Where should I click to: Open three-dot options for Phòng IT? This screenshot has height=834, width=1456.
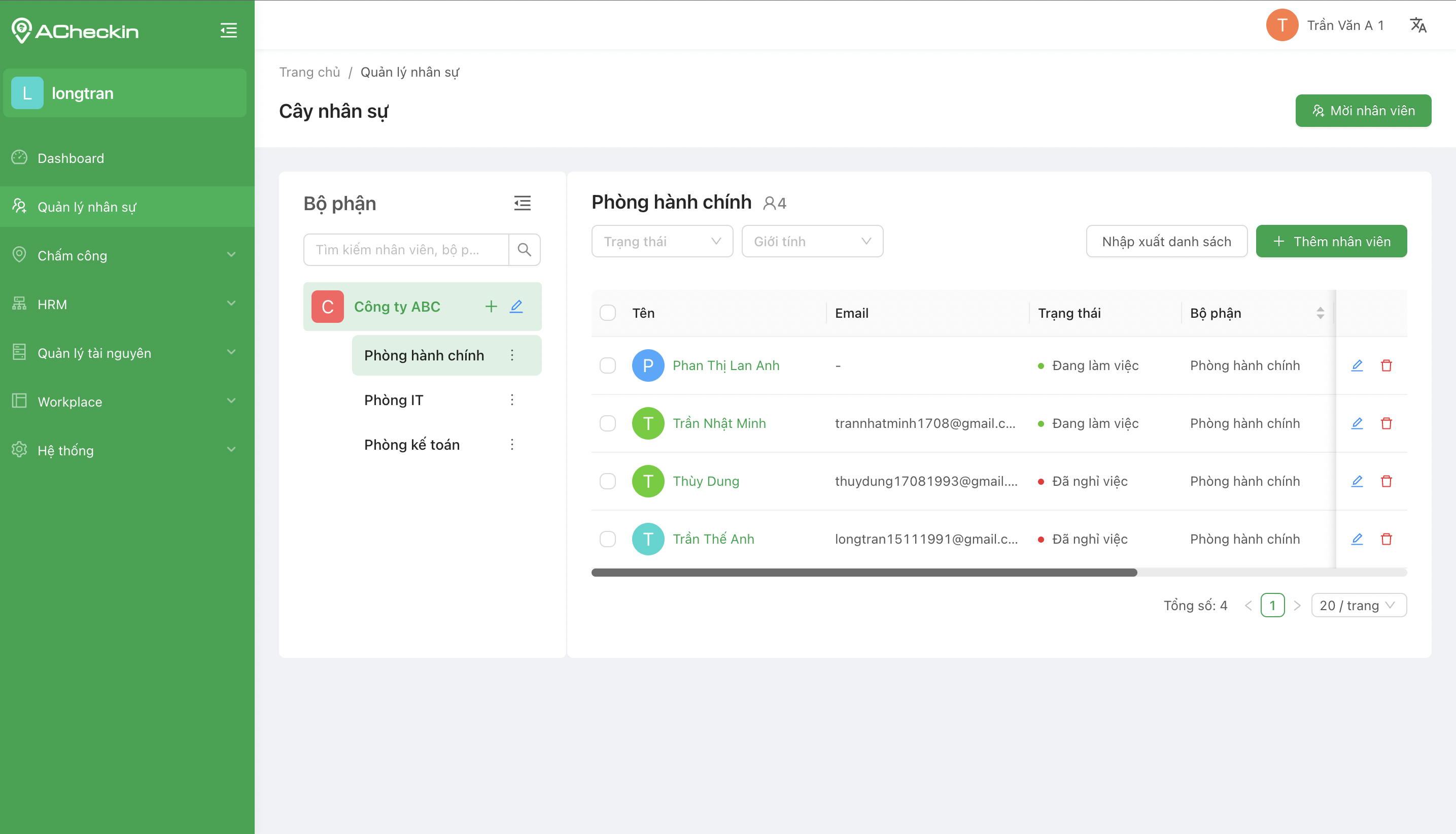[512, 400]
